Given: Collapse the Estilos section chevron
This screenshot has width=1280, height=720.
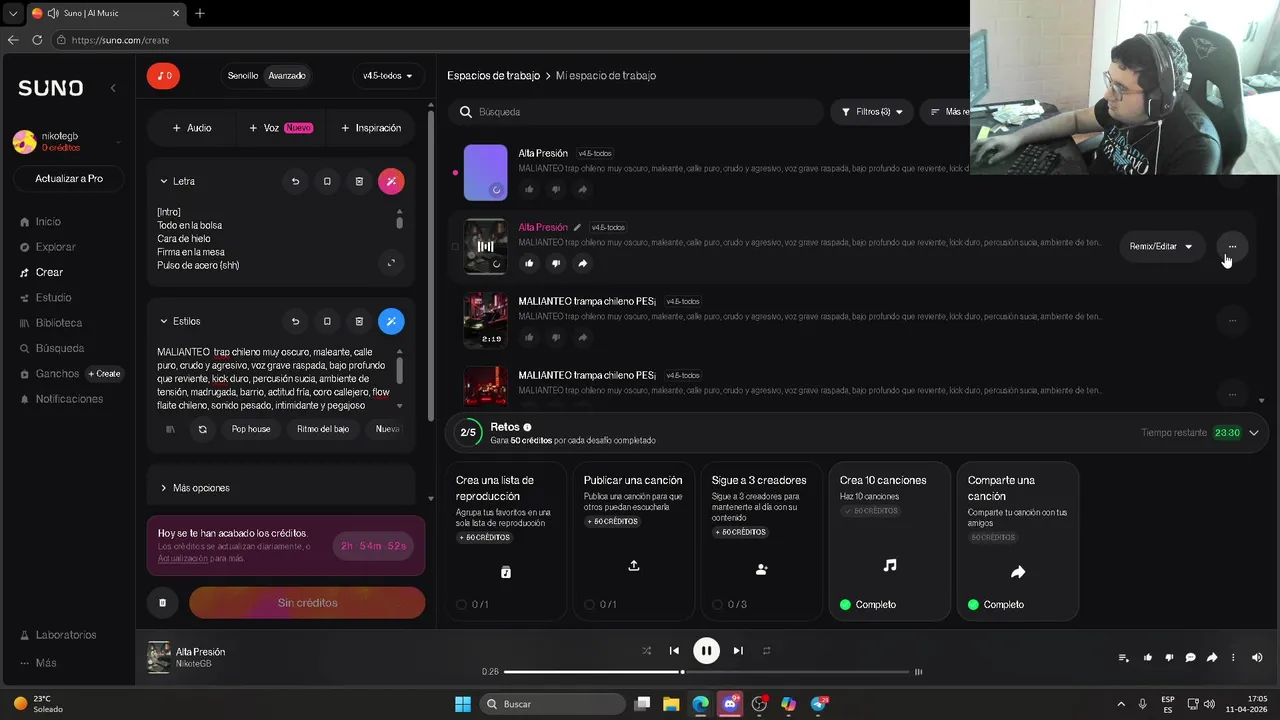Looking at the screenshot, I should point(164,321).
